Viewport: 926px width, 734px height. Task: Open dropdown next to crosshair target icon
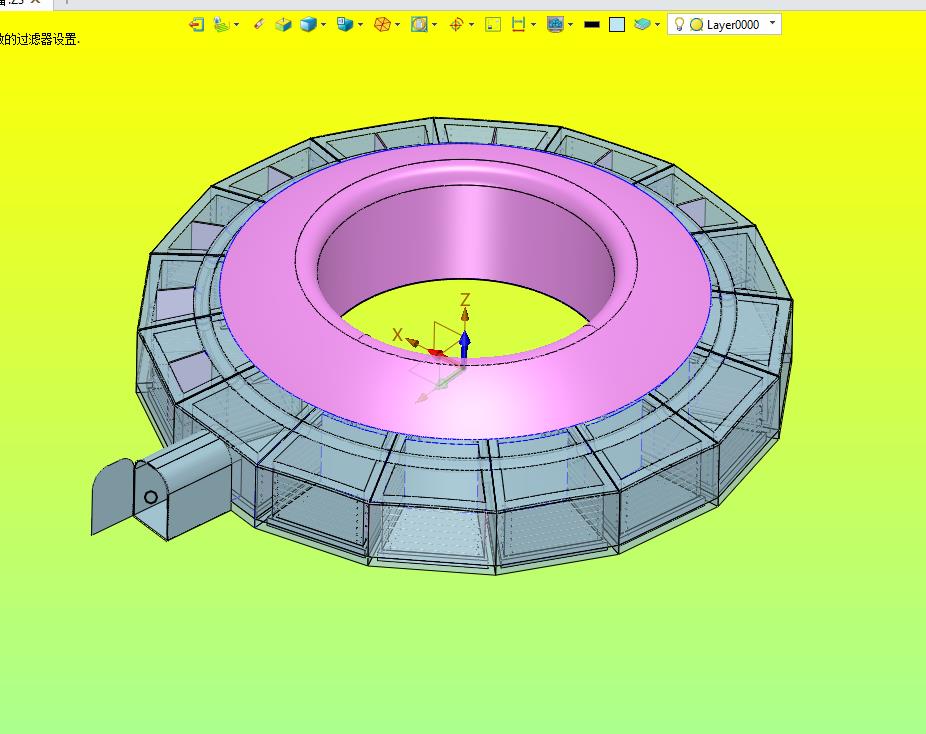471,25
